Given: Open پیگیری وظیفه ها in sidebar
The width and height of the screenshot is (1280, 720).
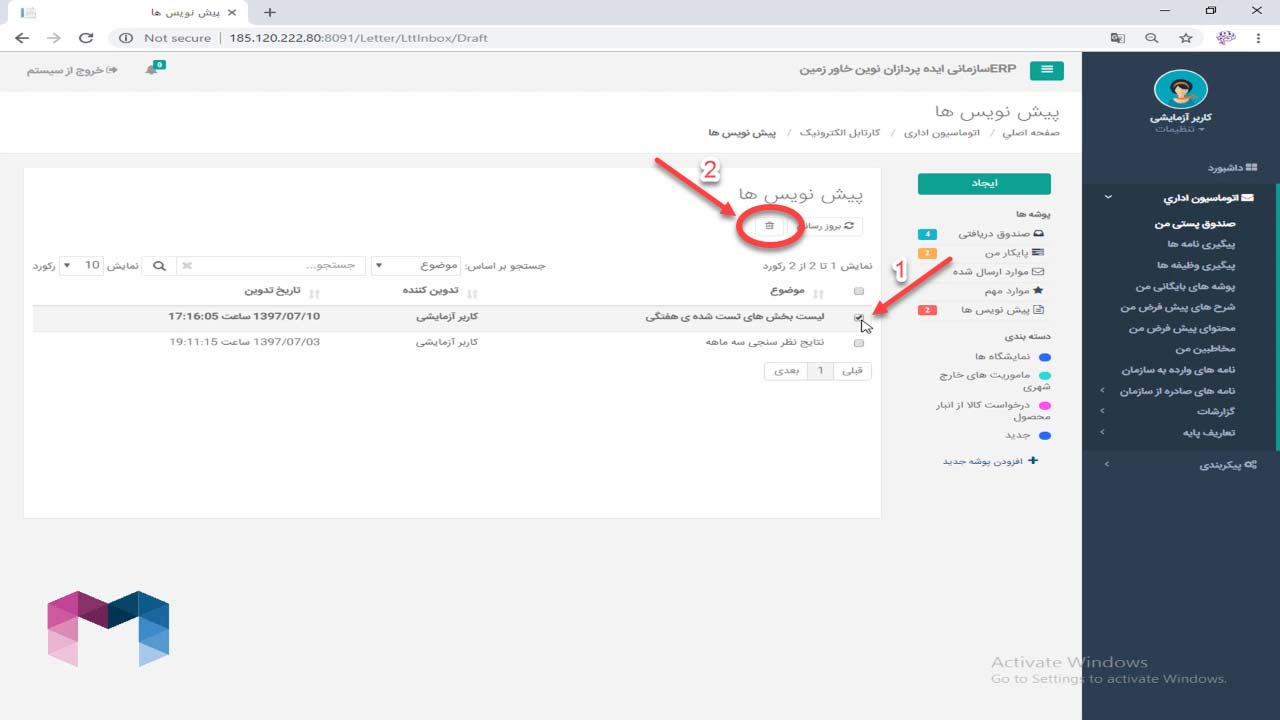Looking at the screenshot, I should (x=1196, y=265).
